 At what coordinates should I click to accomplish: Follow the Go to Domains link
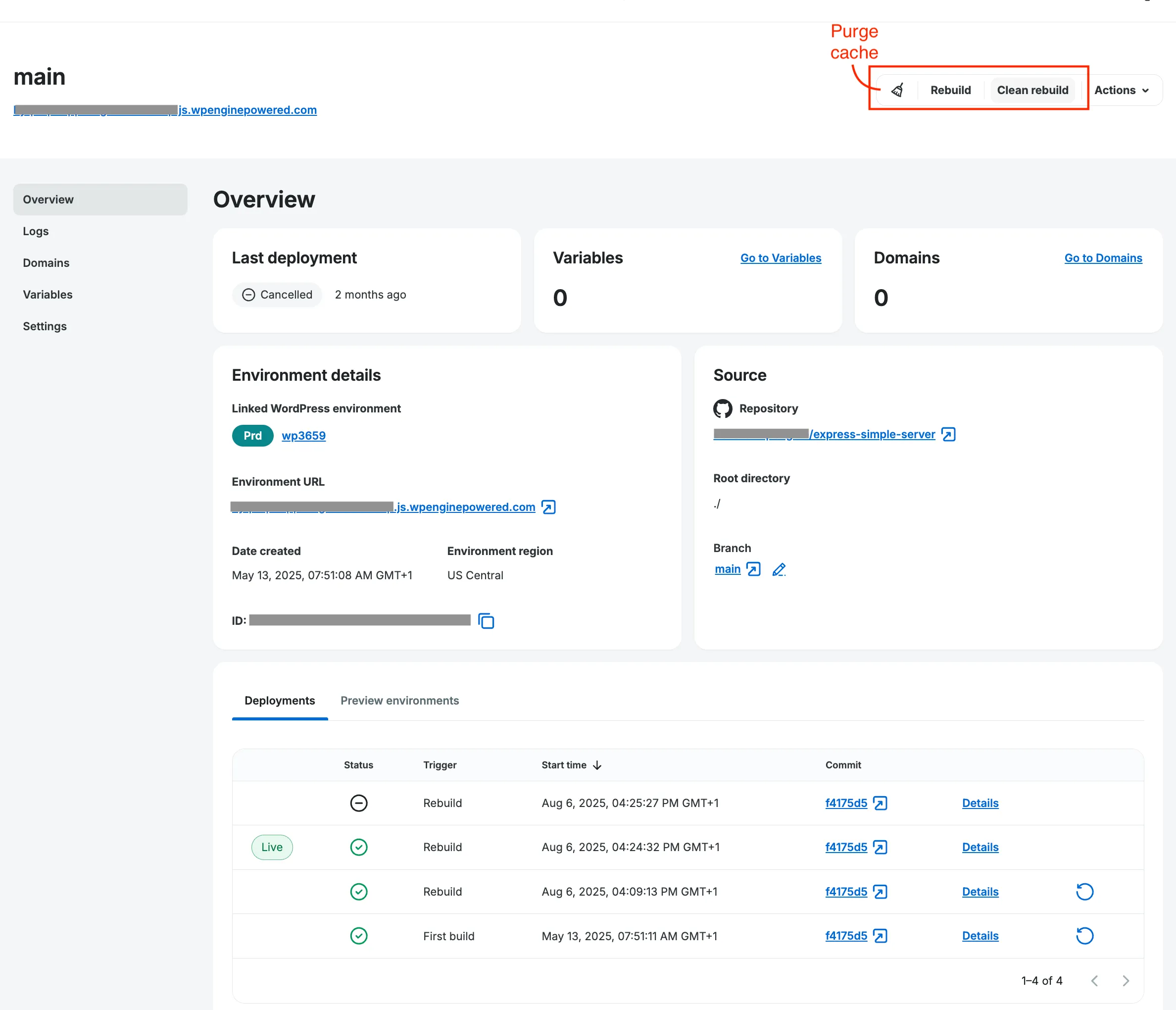click(x=1103, y=258)
